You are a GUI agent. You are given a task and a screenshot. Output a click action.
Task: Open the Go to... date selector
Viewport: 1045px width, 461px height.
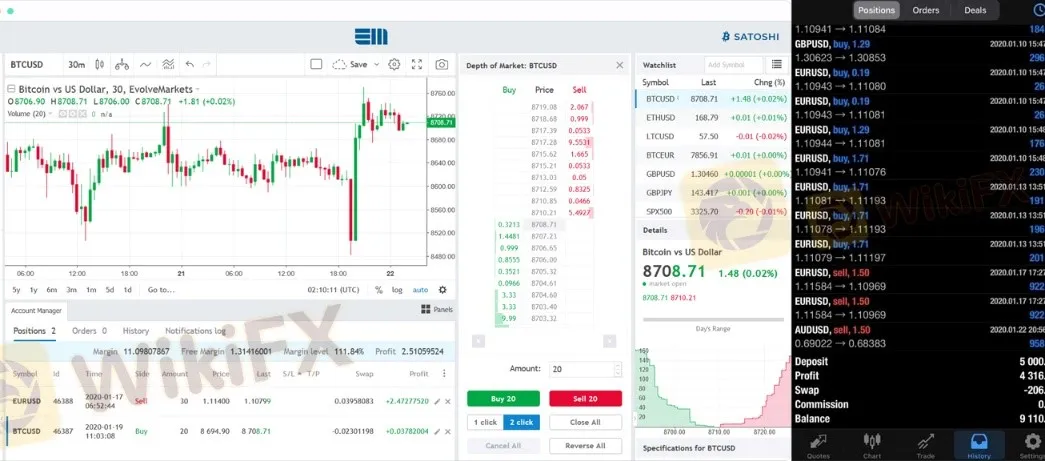(161, 290)
